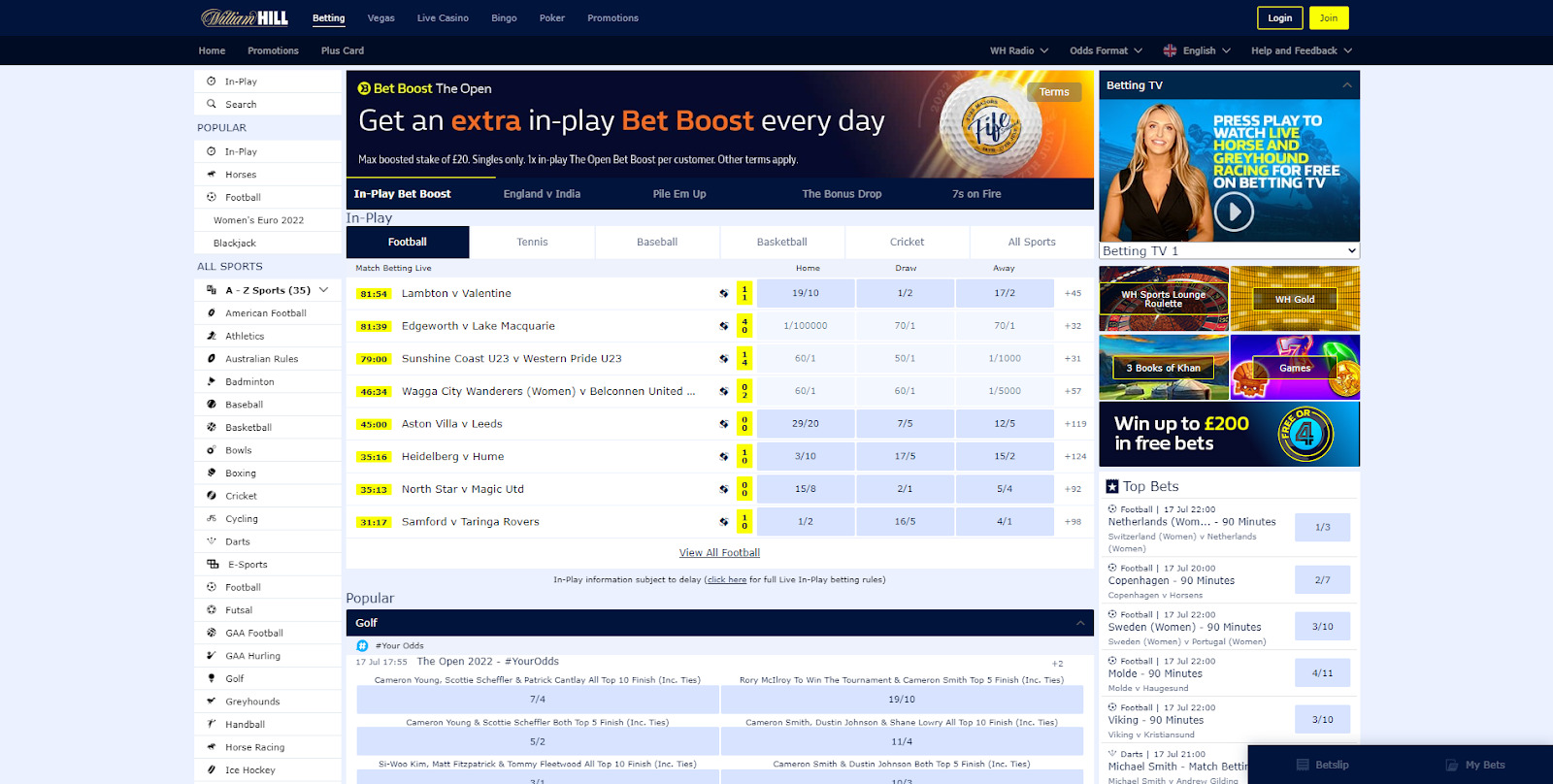Open the Odds Format dropdown
This screenshot has height=784, width=1553.
click(1106, 50)
